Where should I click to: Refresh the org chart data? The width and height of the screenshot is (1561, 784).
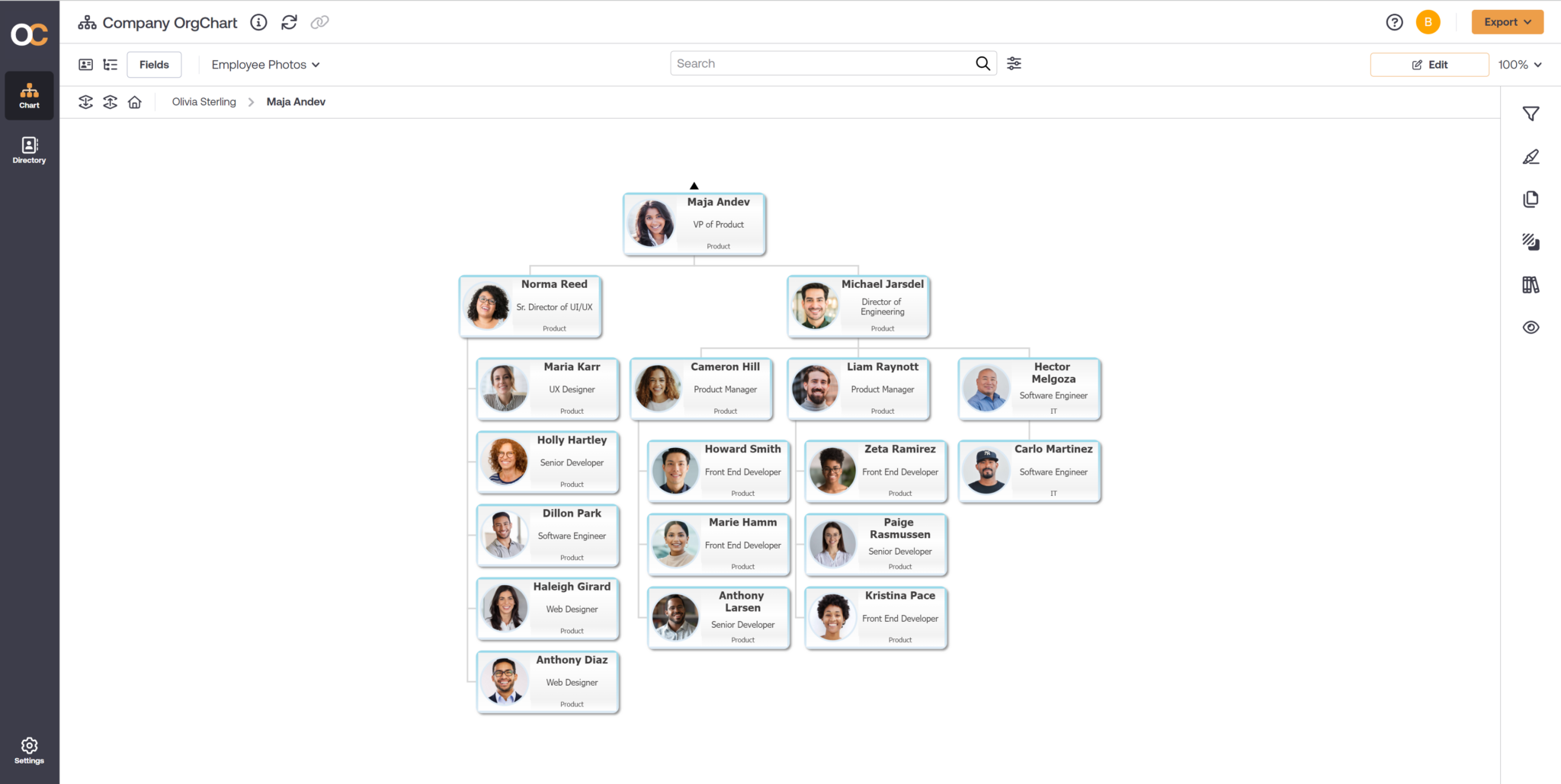[289, 22]
